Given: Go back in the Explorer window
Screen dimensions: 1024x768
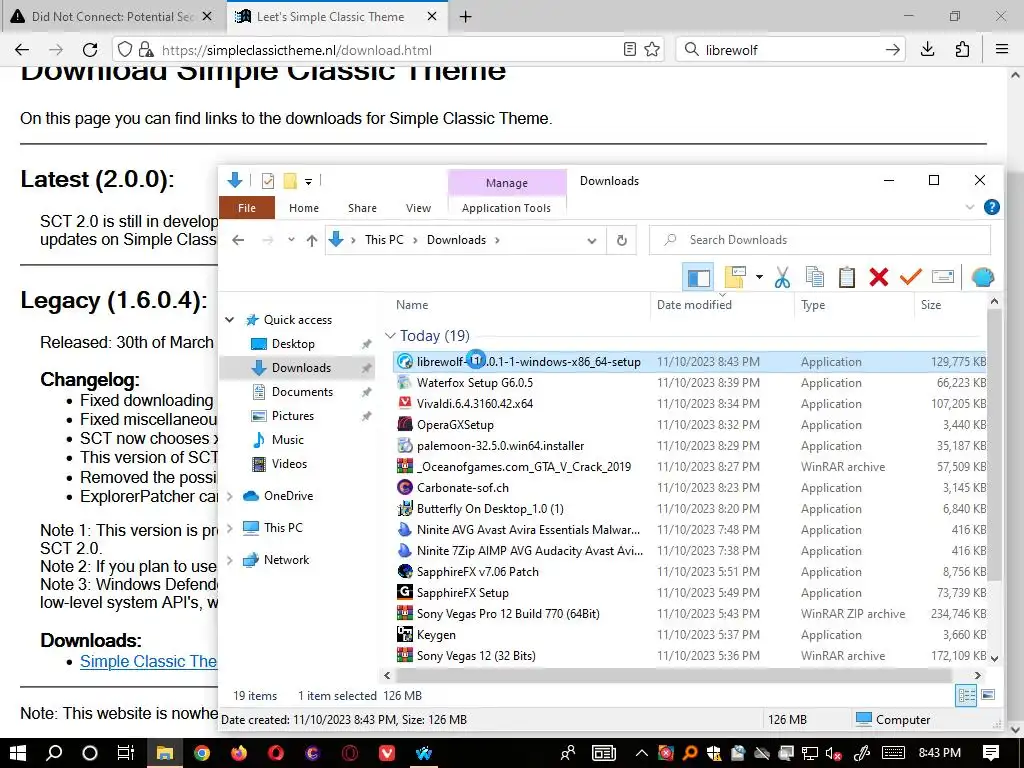Looking at the screenshot, I should (x=238, y=240).
